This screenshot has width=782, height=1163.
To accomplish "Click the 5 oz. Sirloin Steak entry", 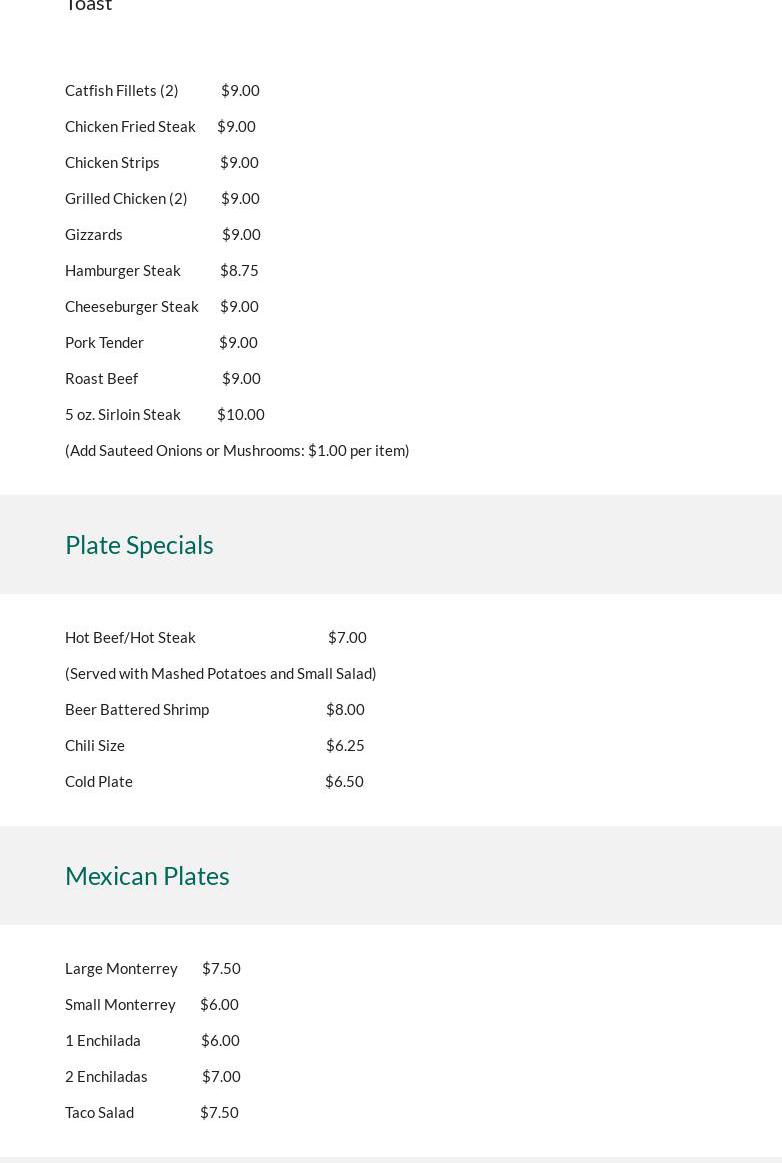I will coord(123,415).
